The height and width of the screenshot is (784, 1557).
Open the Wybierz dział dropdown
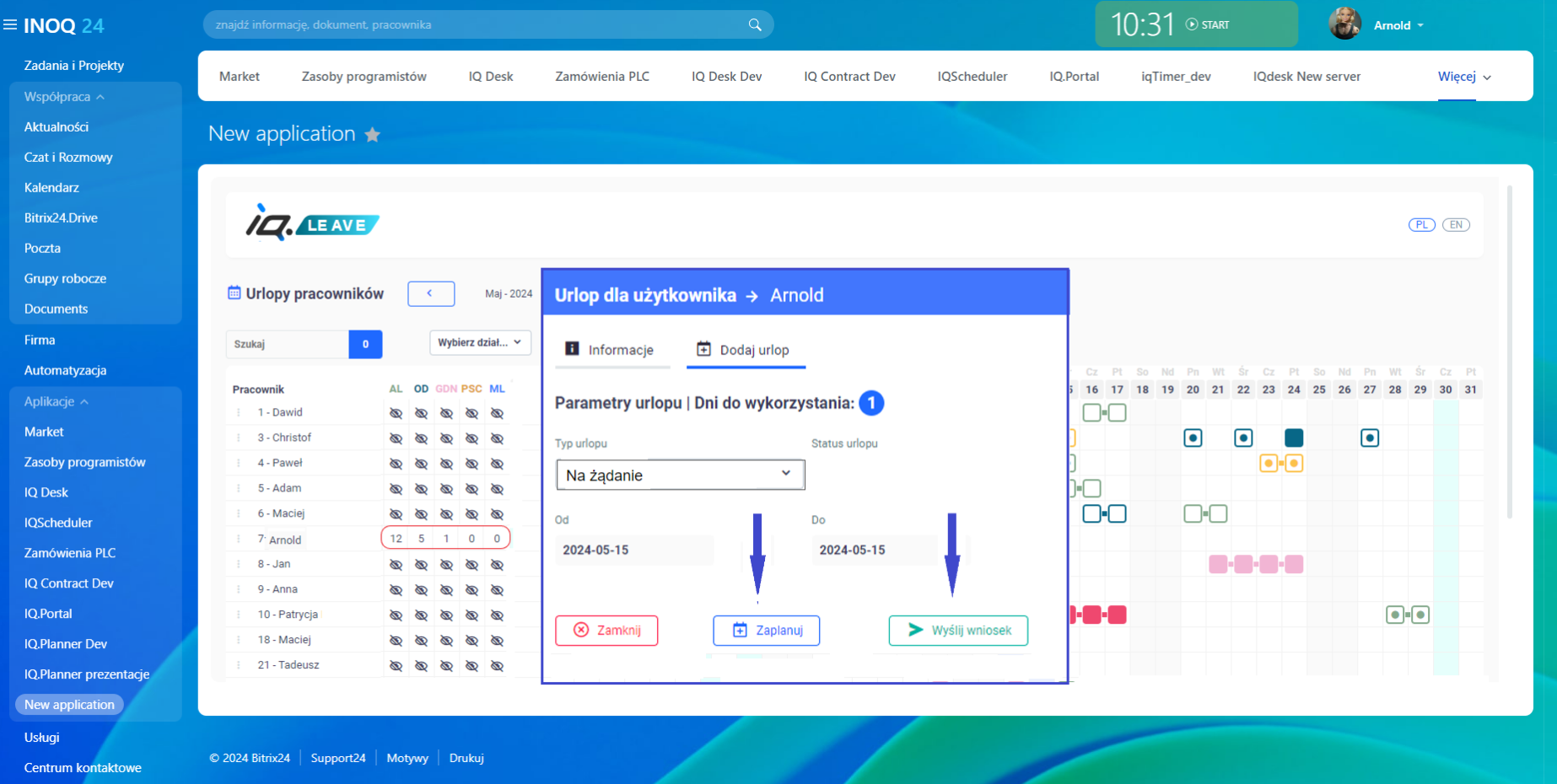pyautogui.click(x=479, y=342)
